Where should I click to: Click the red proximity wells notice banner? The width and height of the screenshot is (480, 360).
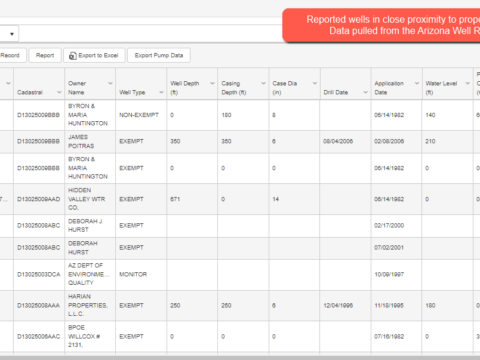381,25
